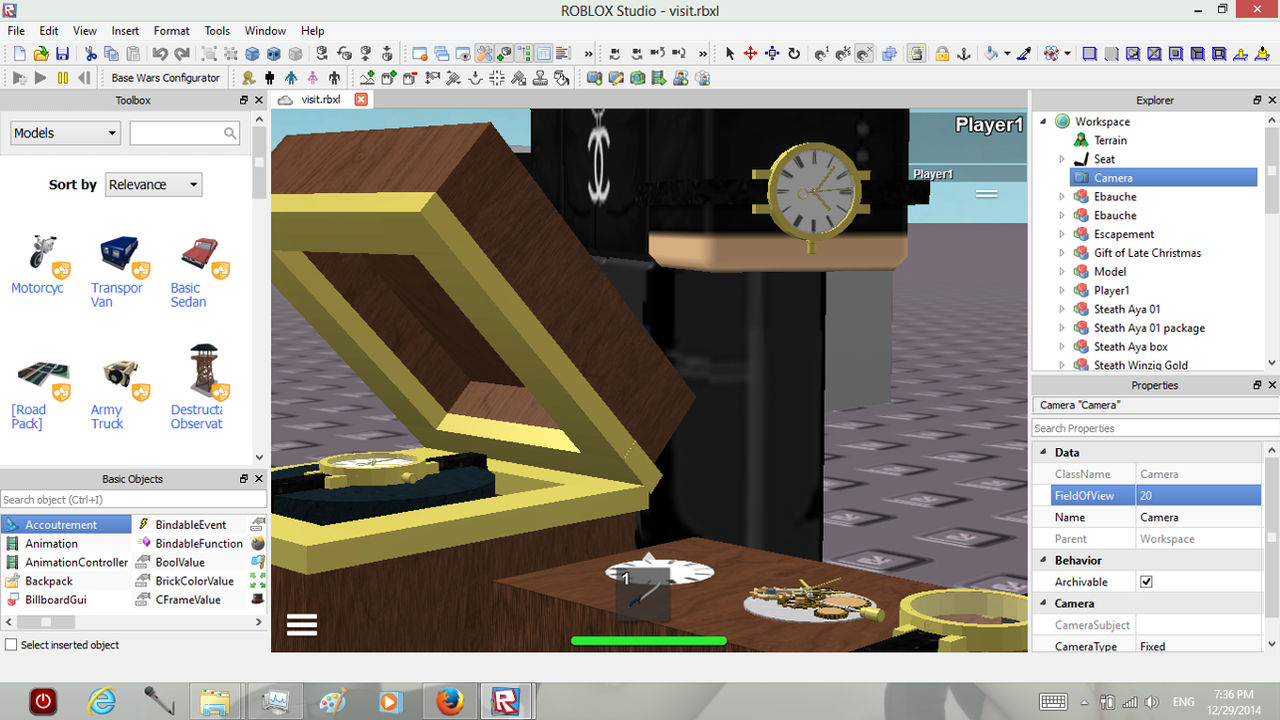Toggle the padlock Lock tool
This screenshot has width=1280, height=720.
pyautogui.click(x=942, y=54)
